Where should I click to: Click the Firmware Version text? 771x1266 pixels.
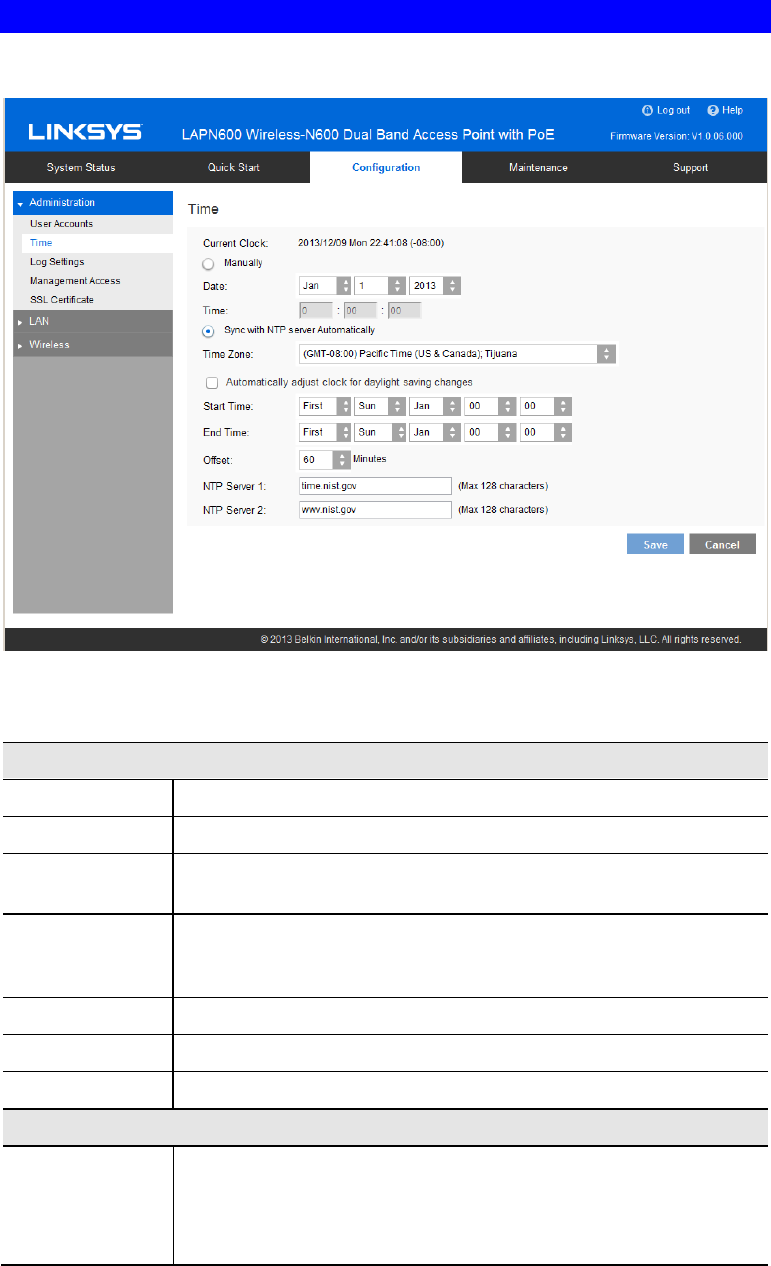(675, 137)
